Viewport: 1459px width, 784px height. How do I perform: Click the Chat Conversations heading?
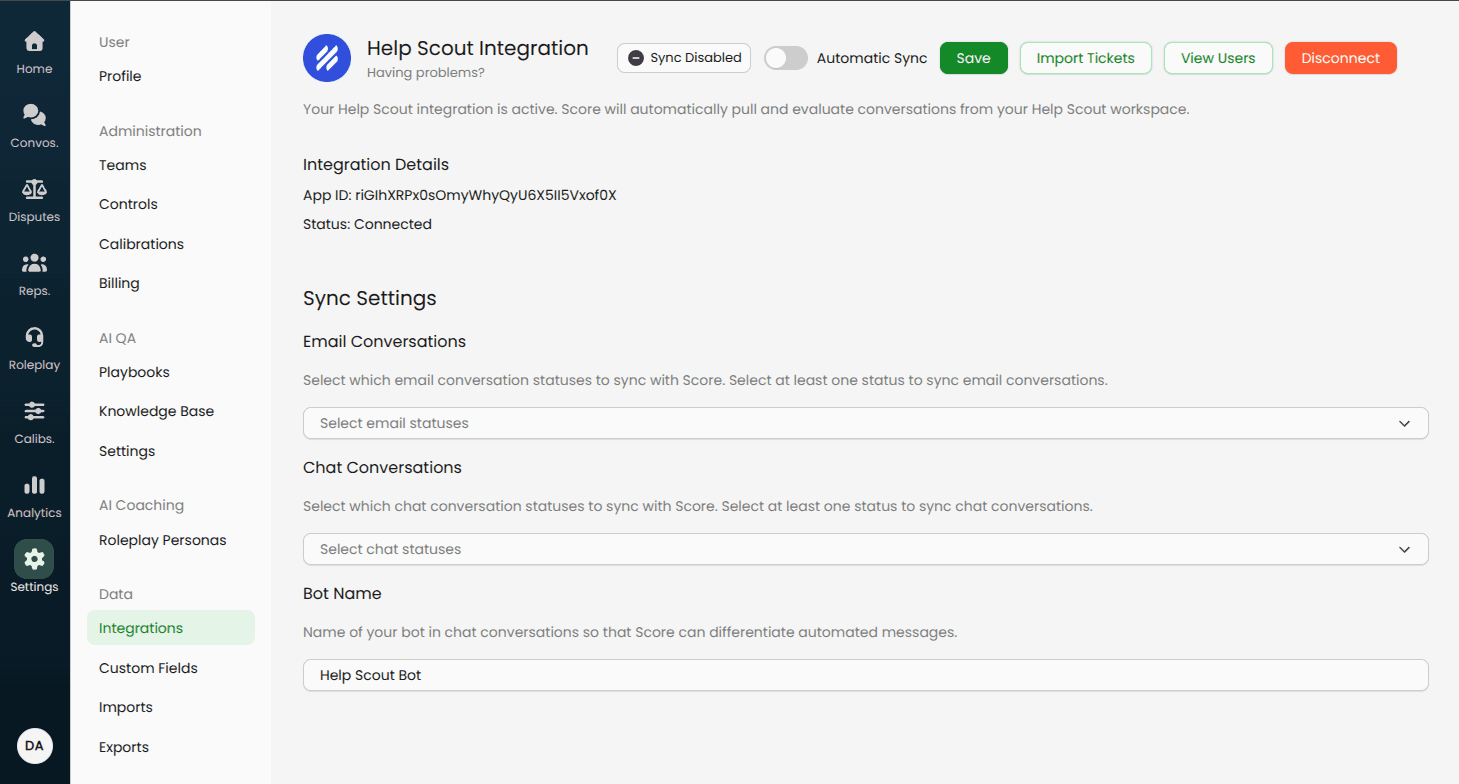coord(382,467)
